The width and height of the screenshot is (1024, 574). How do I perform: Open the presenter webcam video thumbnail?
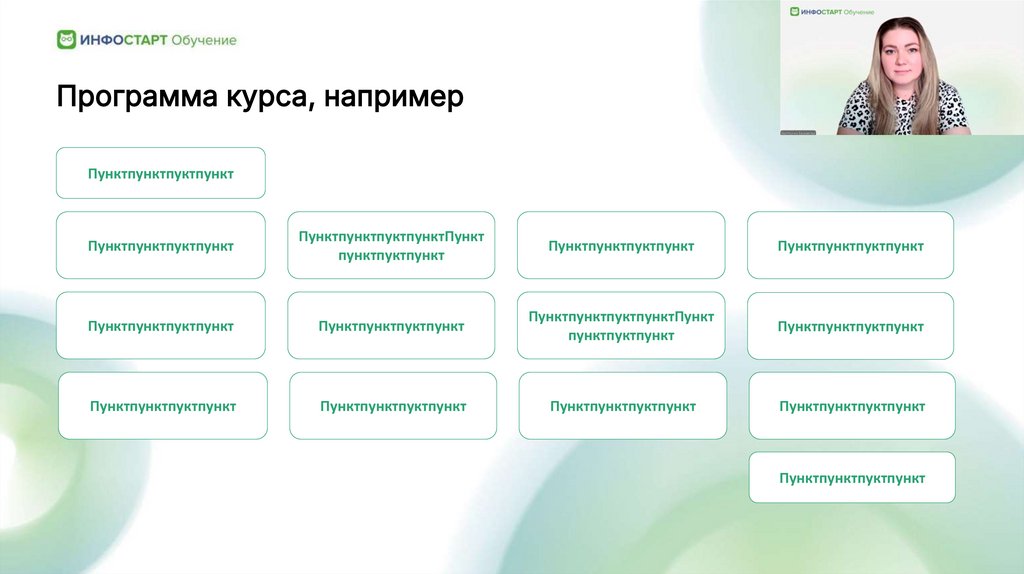pyautogui.click(x=902, y=67)
